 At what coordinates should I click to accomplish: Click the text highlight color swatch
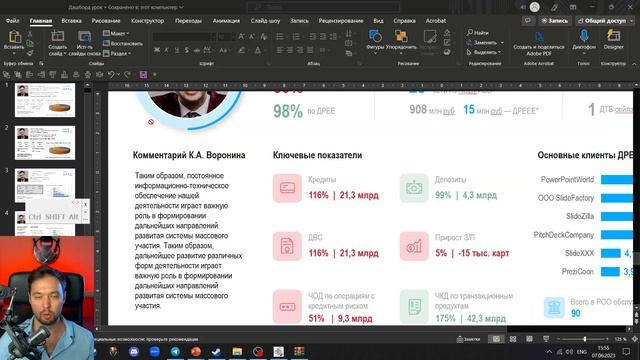pos(242,50)
